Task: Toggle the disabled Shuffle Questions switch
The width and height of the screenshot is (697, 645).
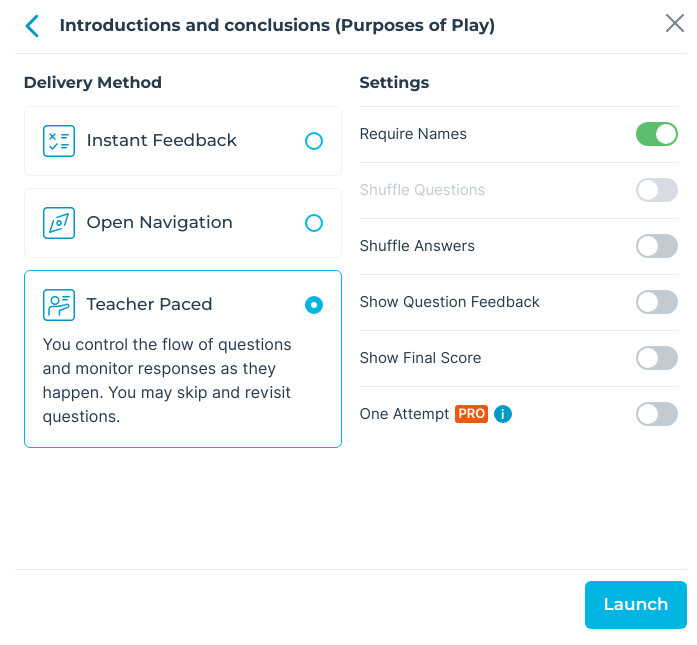Action: [657, 190]
